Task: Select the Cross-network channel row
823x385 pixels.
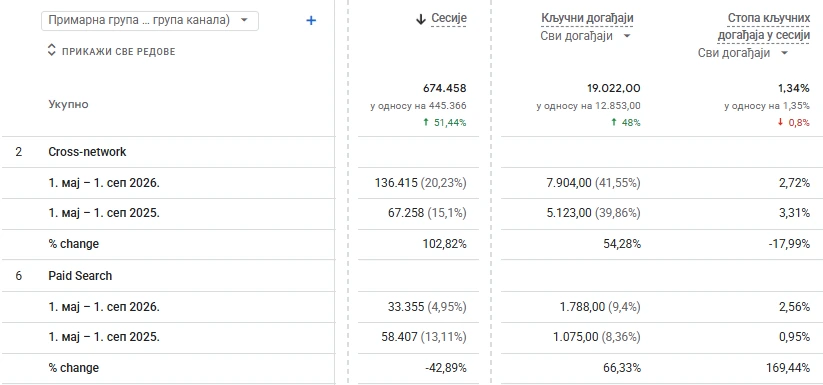Action: (87, 152)
